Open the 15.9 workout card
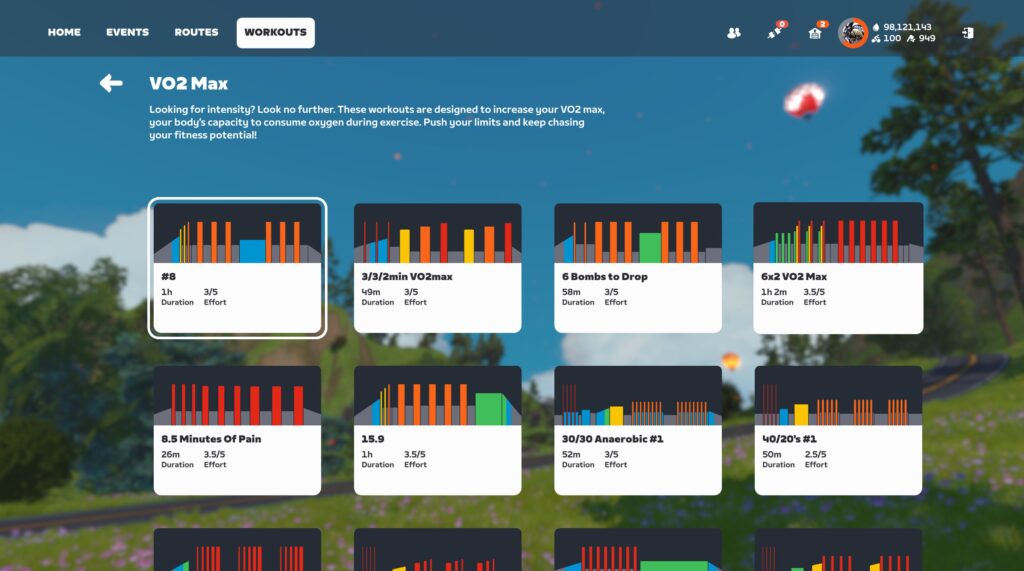This screenshot has height=571, width=1024. tap(437, 430)
